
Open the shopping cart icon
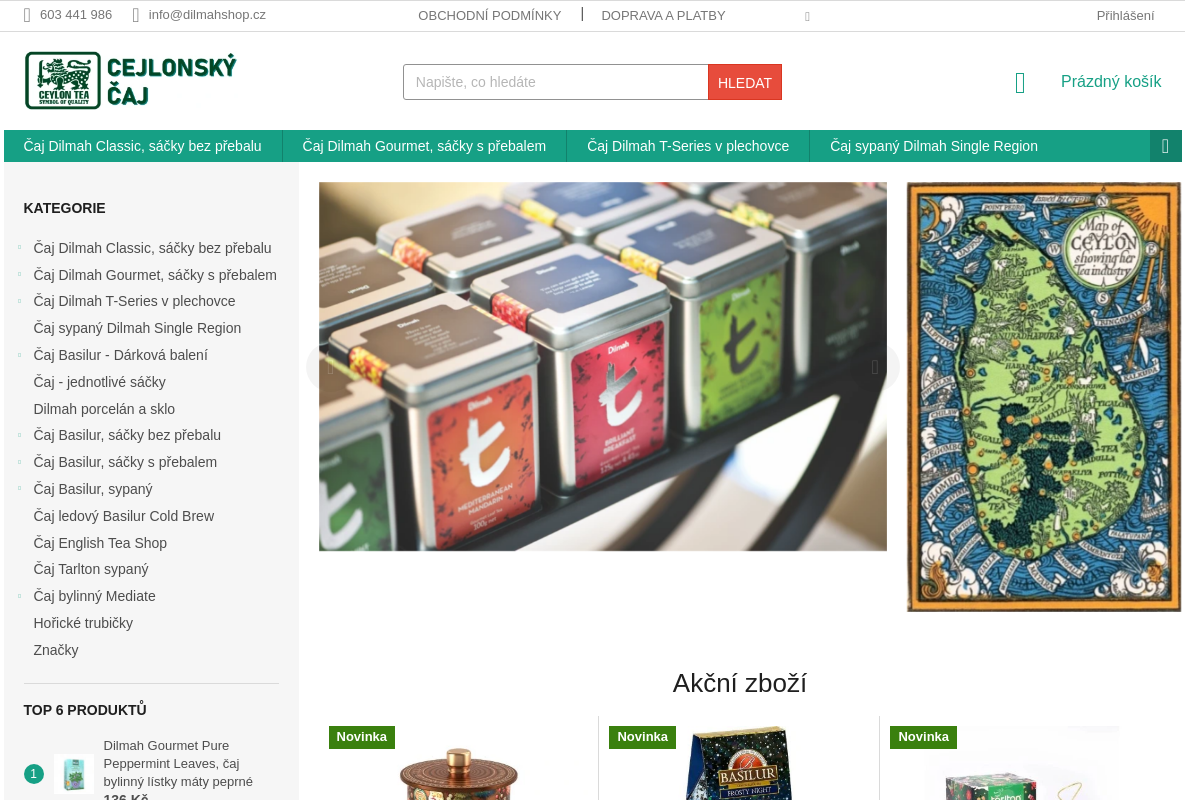tap(1020, 82)
